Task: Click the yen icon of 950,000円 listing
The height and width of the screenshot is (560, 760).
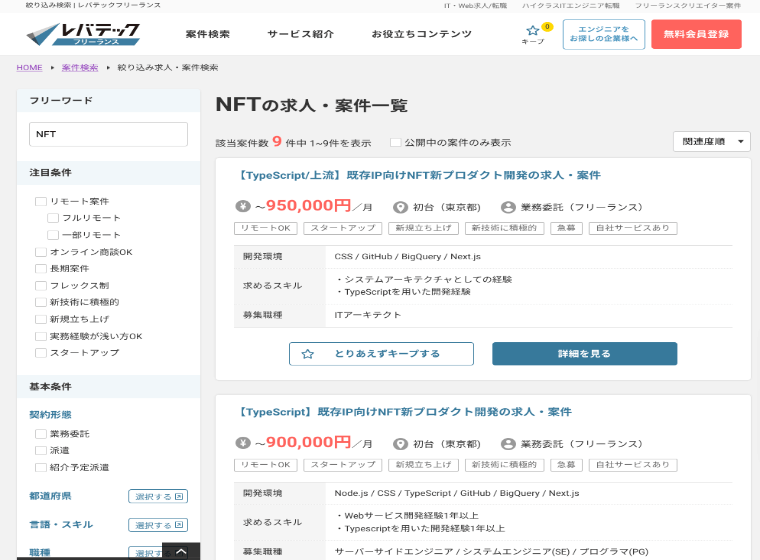Action: (x=243, y=207)
